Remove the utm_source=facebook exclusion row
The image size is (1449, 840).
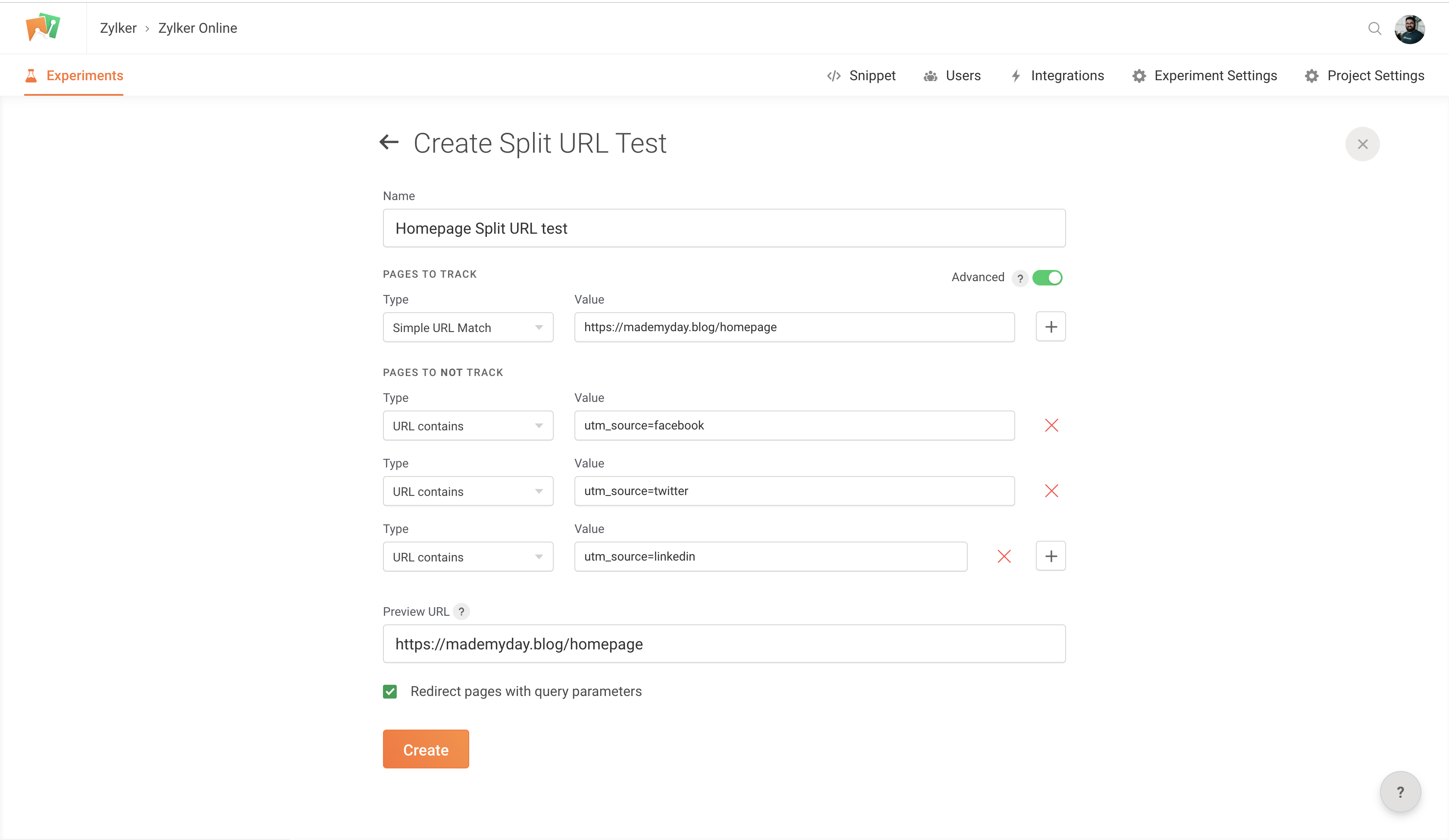tap(1051, 426)
